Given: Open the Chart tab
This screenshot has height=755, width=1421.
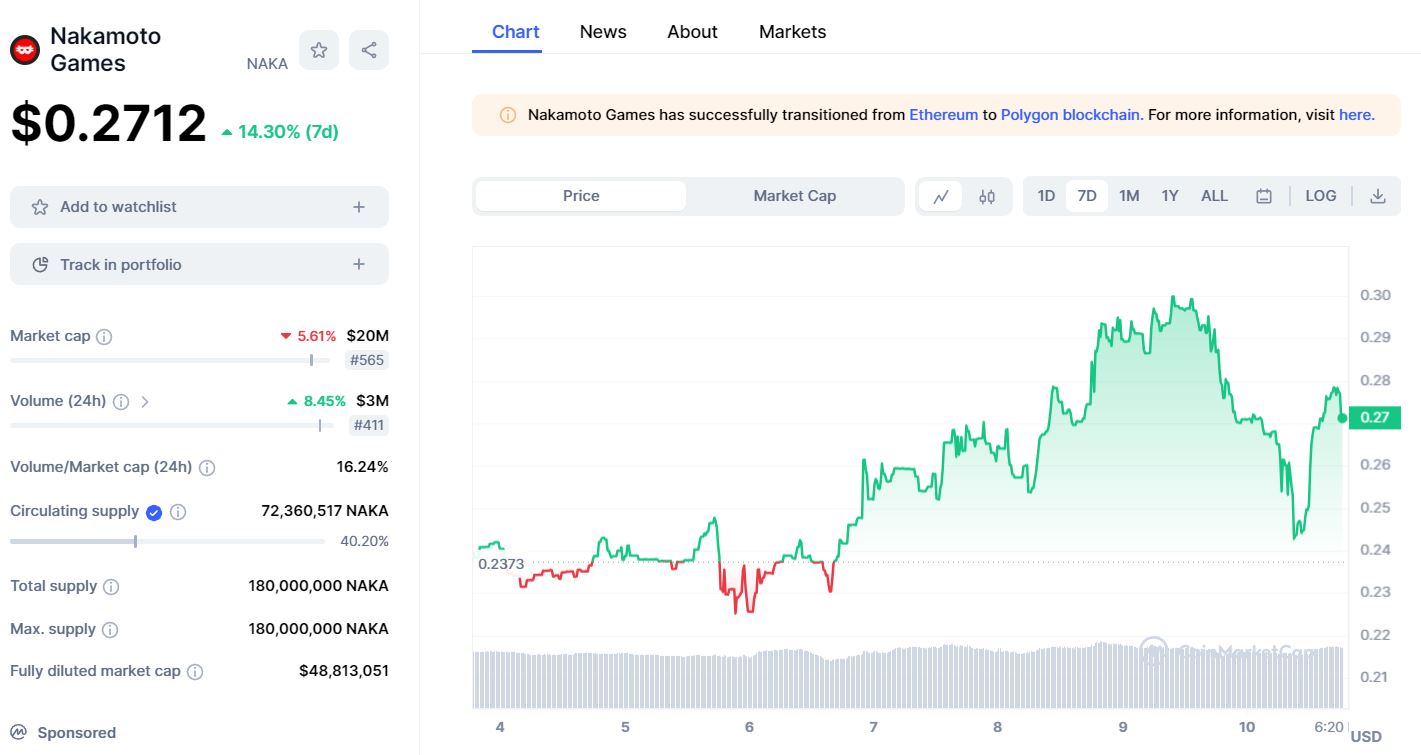Looking at the screenshot, I should coord(516,32).
